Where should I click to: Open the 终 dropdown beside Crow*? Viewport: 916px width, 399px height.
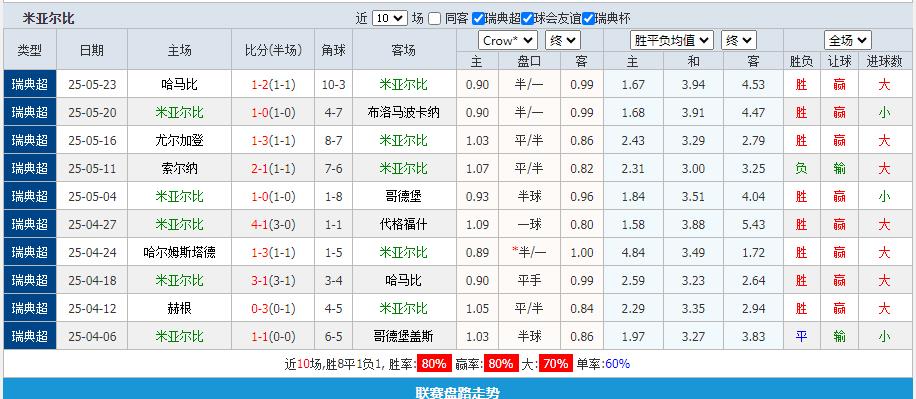[x=563, y=40]
